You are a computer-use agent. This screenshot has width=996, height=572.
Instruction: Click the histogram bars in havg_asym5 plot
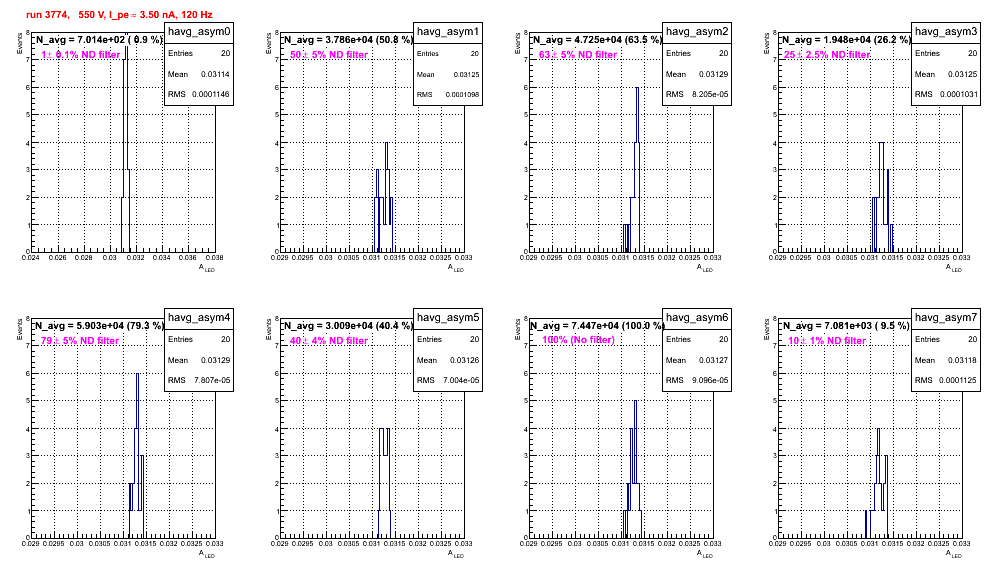tap(384, 483)
